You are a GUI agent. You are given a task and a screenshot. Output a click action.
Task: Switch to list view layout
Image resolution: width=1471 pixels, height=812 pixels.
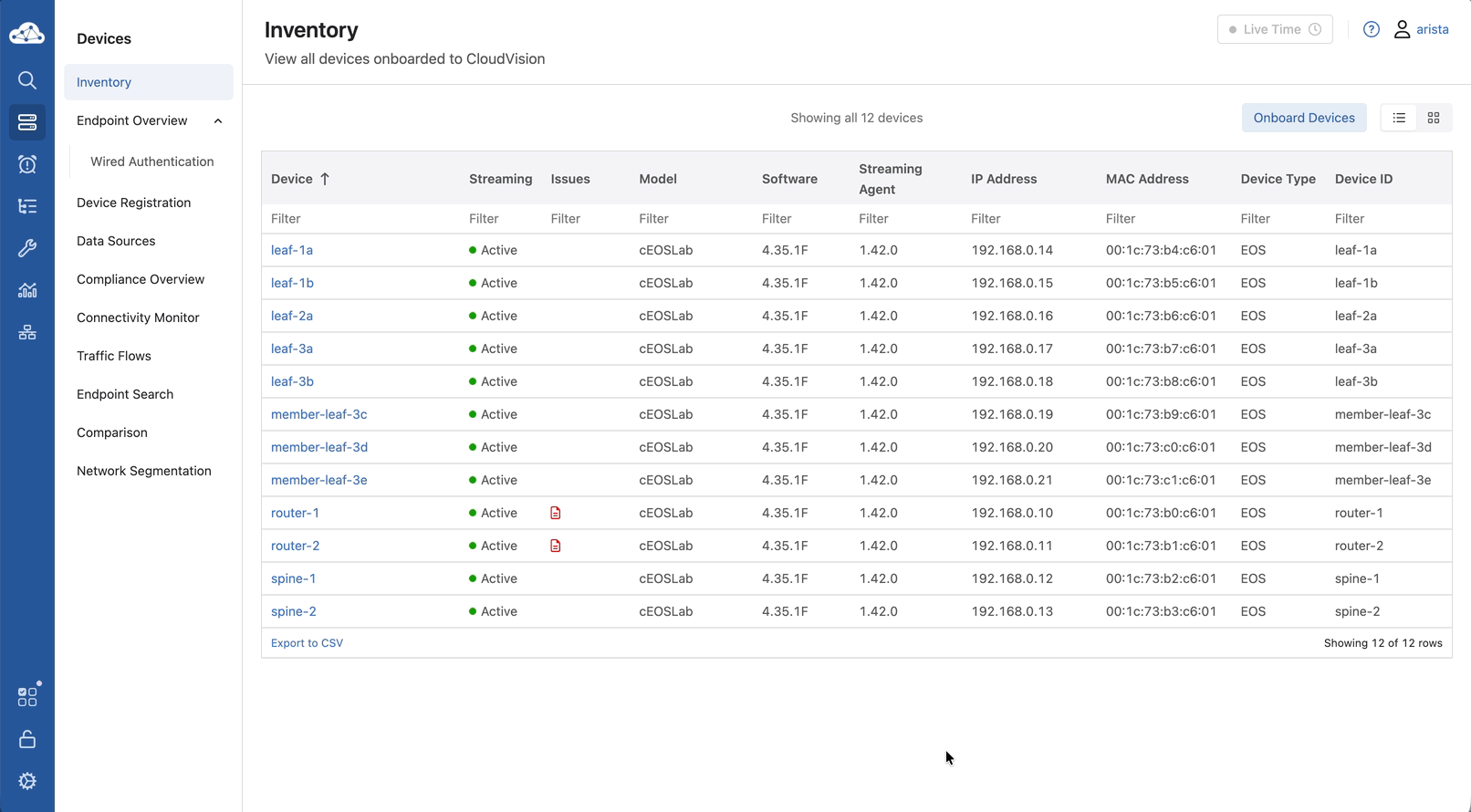tap(1399, 118)
